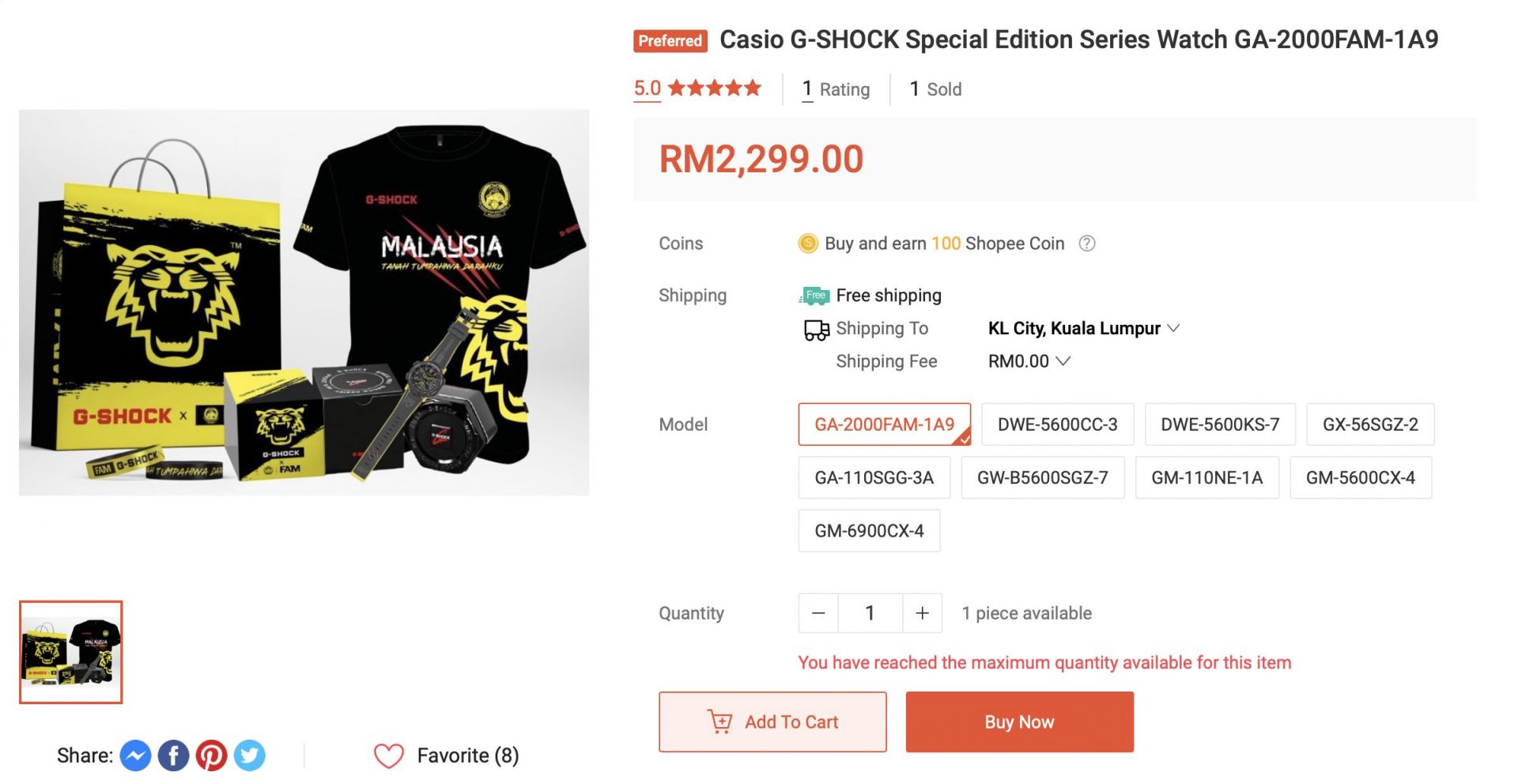This screenshot has height=784, width=1518.
Task: Click the Shopee Coin help question mark
Action: (1087, 243)
